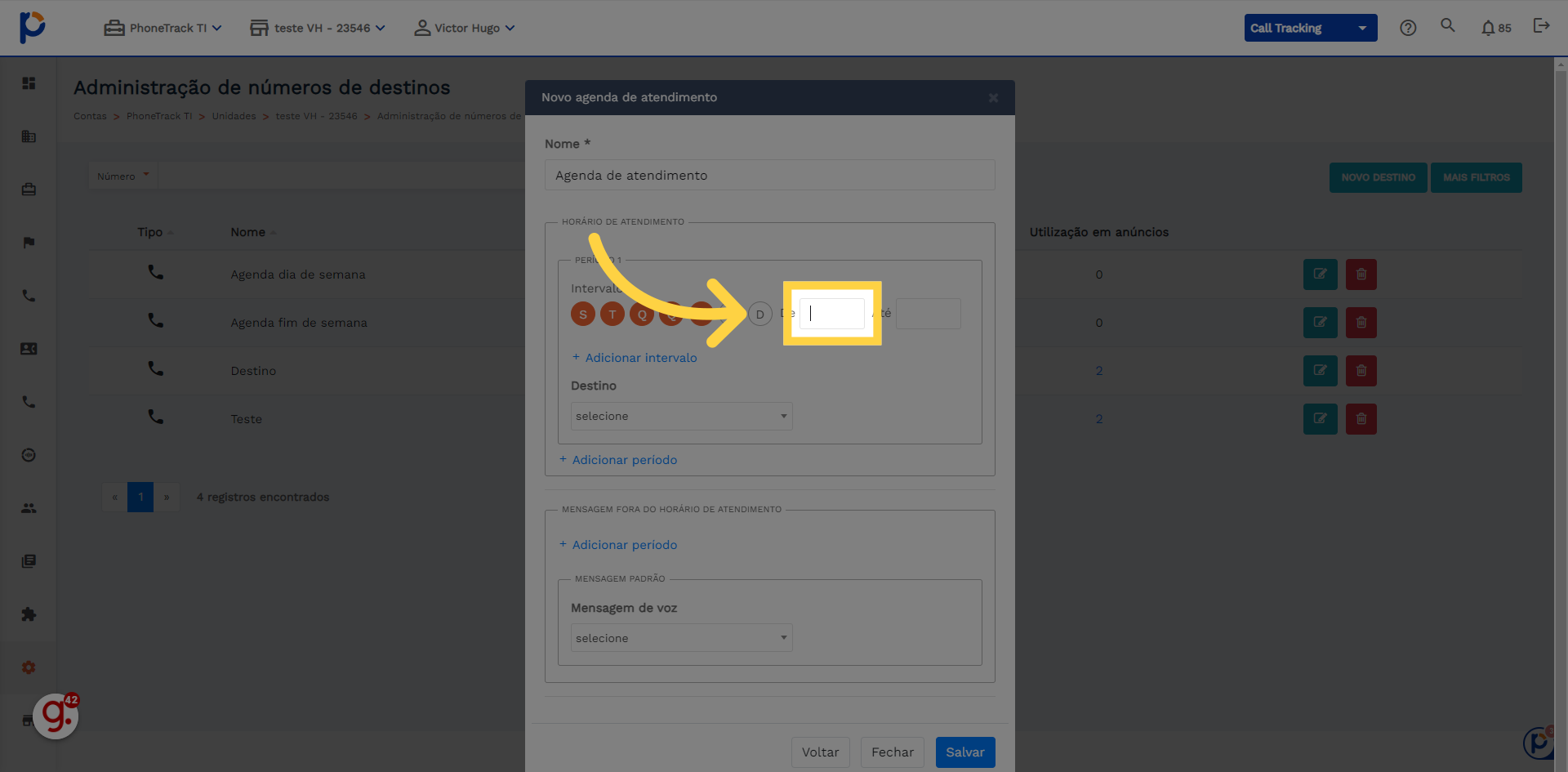Open the help question mark icon
Screen dimensions: 1568x772
click(x=1408, y=28)
